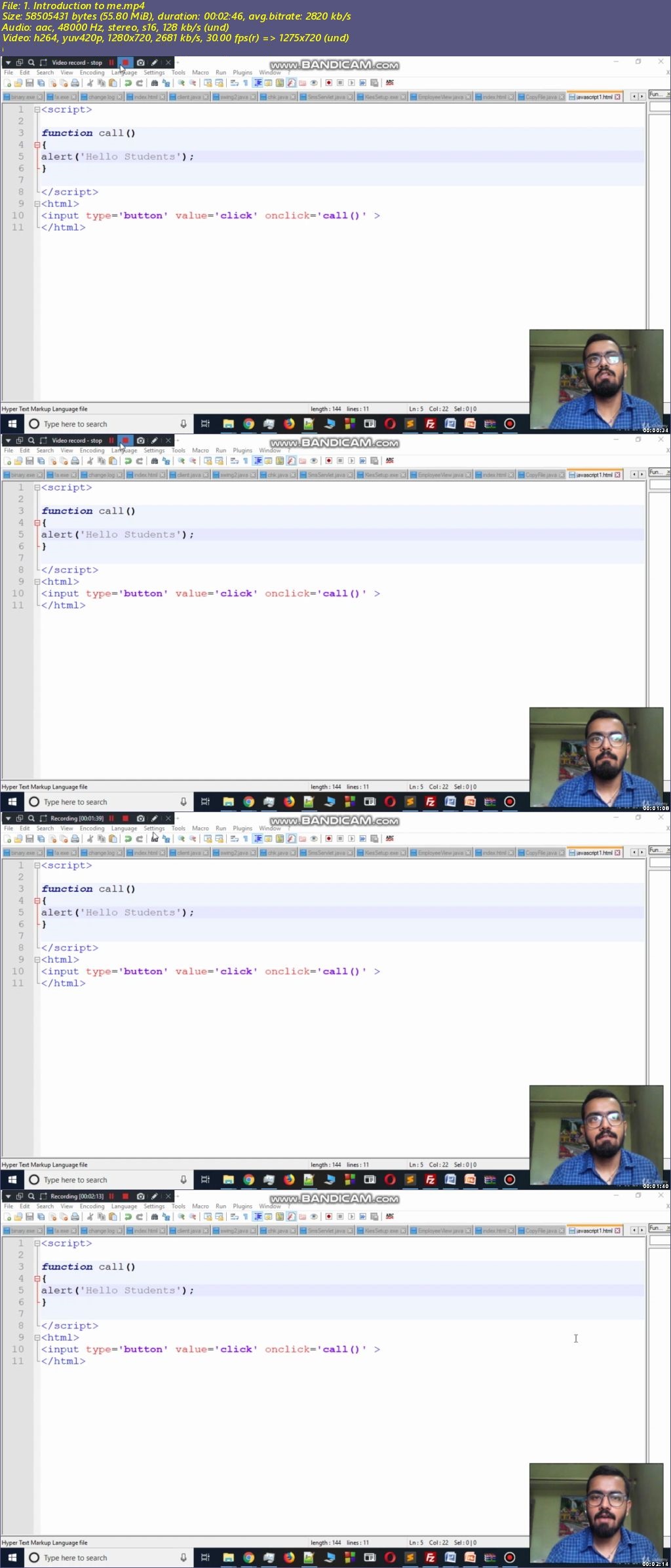
Task: Collapse line 1 script fold marker, fourth frame
Action: pyautogui.click(x=37, y=1243)
